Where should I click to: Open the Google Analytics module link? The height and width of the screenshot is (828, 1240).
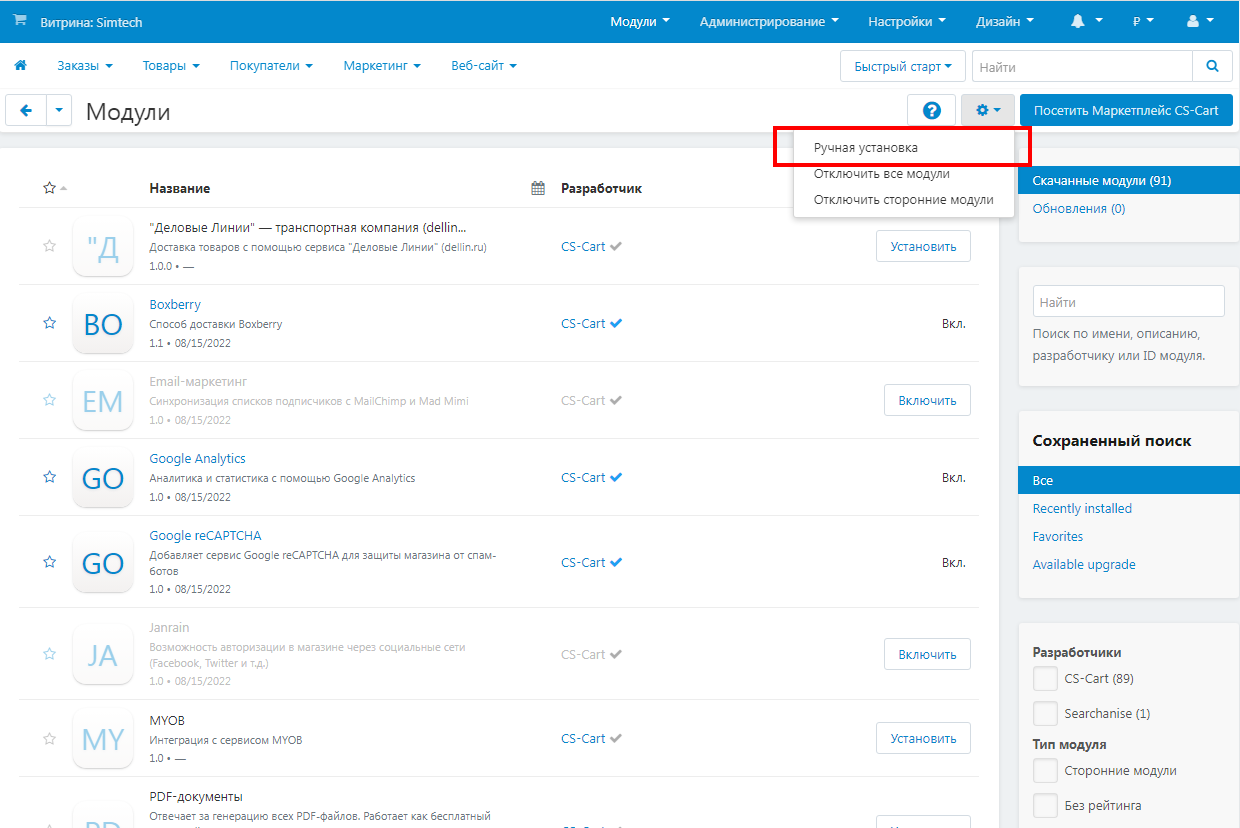[197, 459]
